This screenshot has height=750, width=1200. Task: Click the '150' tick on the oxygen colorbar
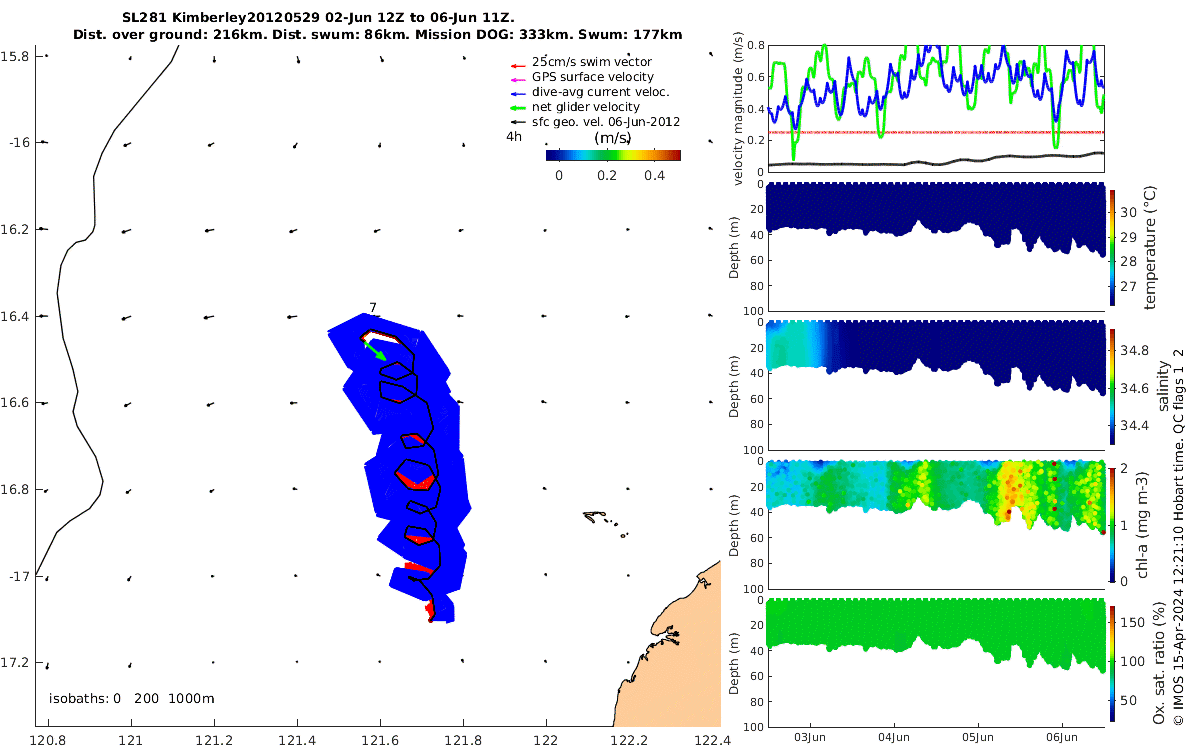1131,623
